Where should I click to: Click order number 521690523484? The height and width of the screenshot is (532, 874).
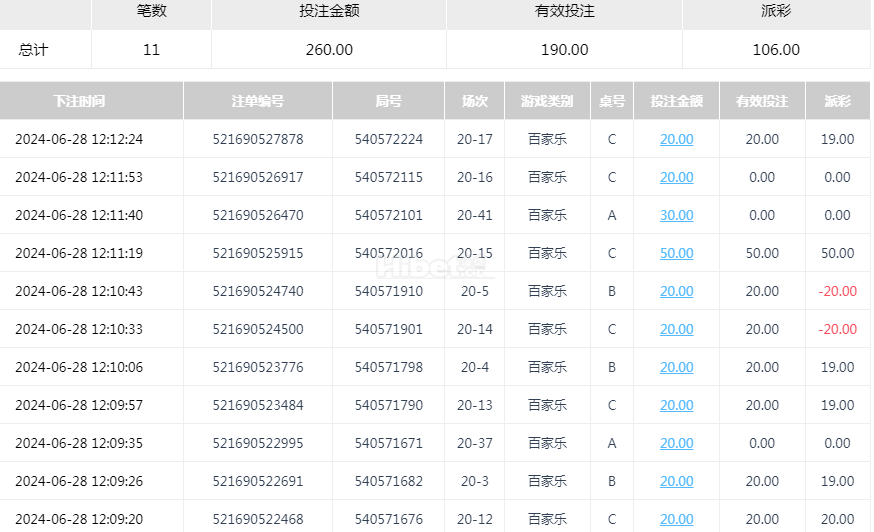tap(258, 405)
